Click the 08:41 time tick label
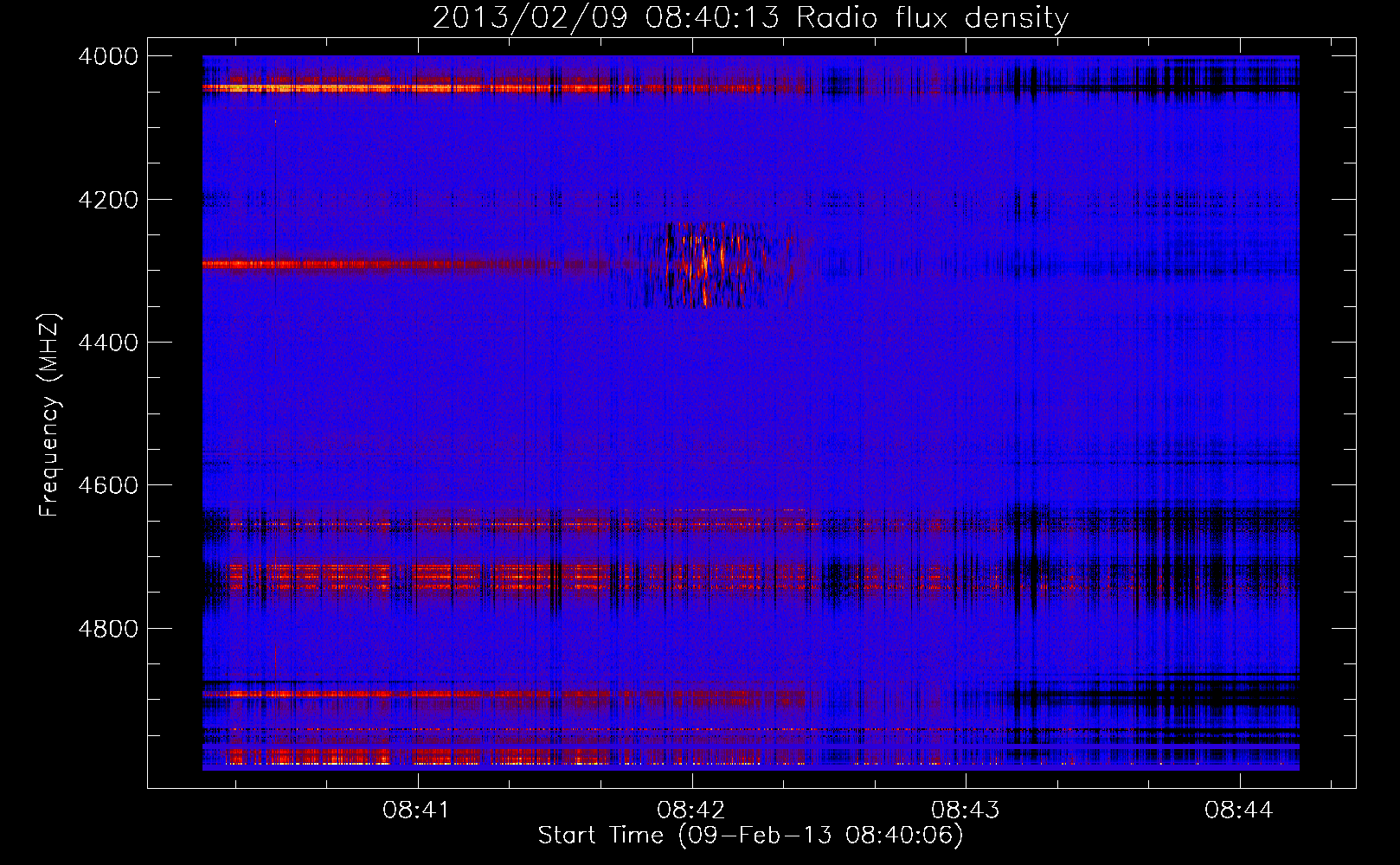The height and width of the screenshot is (865, 1400). (417, 811)
